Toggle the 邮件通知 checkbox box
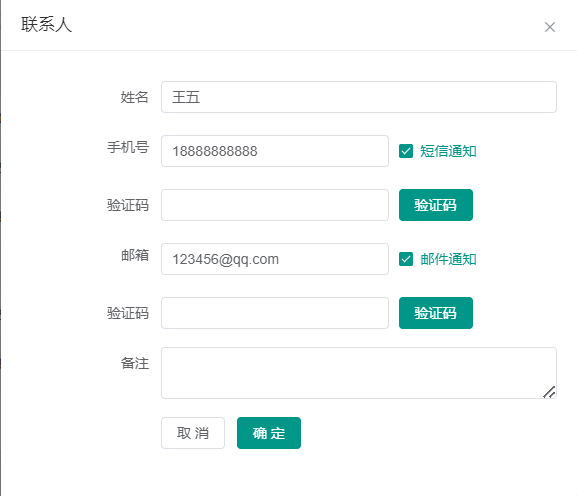Viewport: 577px width, 496px height. 406,259
